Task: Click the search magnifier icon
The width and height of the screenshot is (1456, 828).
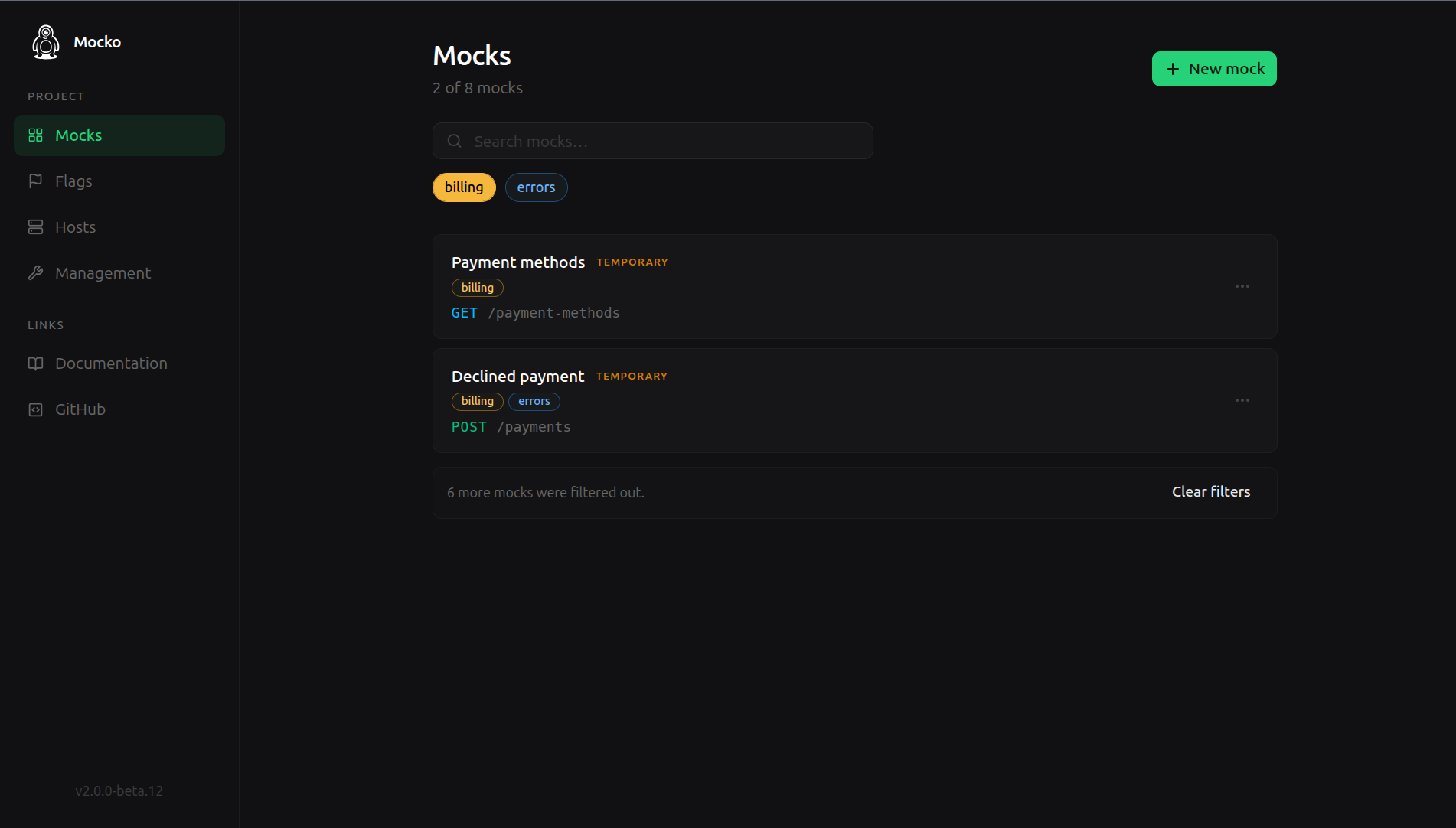Action: coord(454,141)
